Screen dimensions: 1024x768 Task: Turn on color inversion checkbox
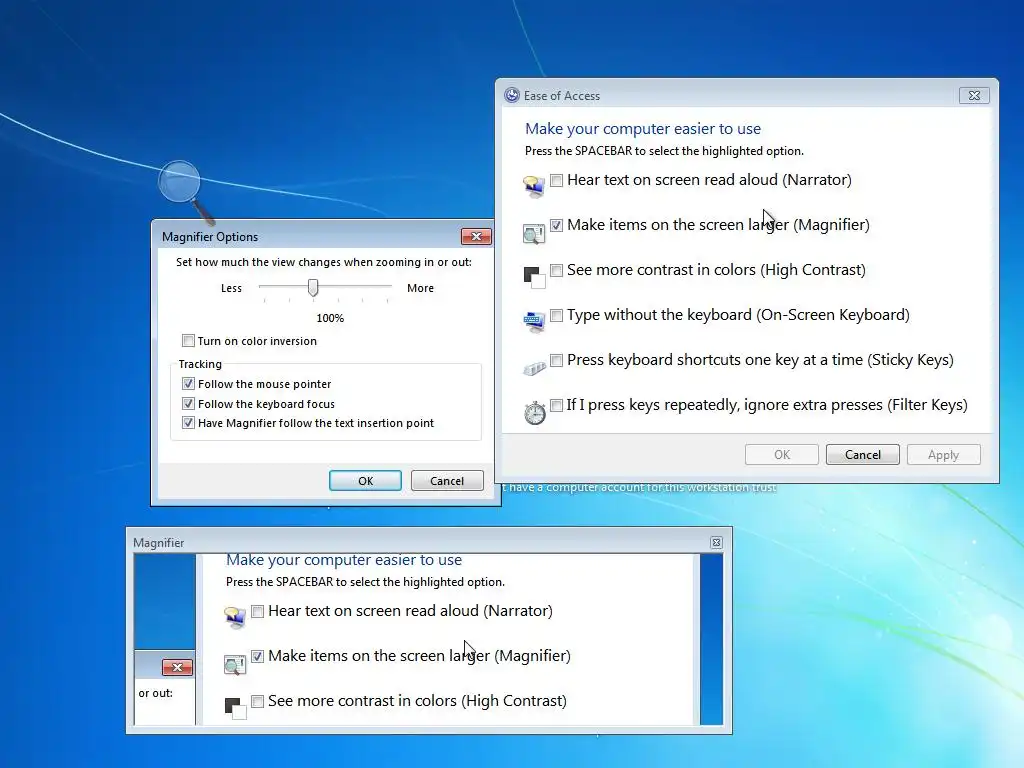[188, 341]
